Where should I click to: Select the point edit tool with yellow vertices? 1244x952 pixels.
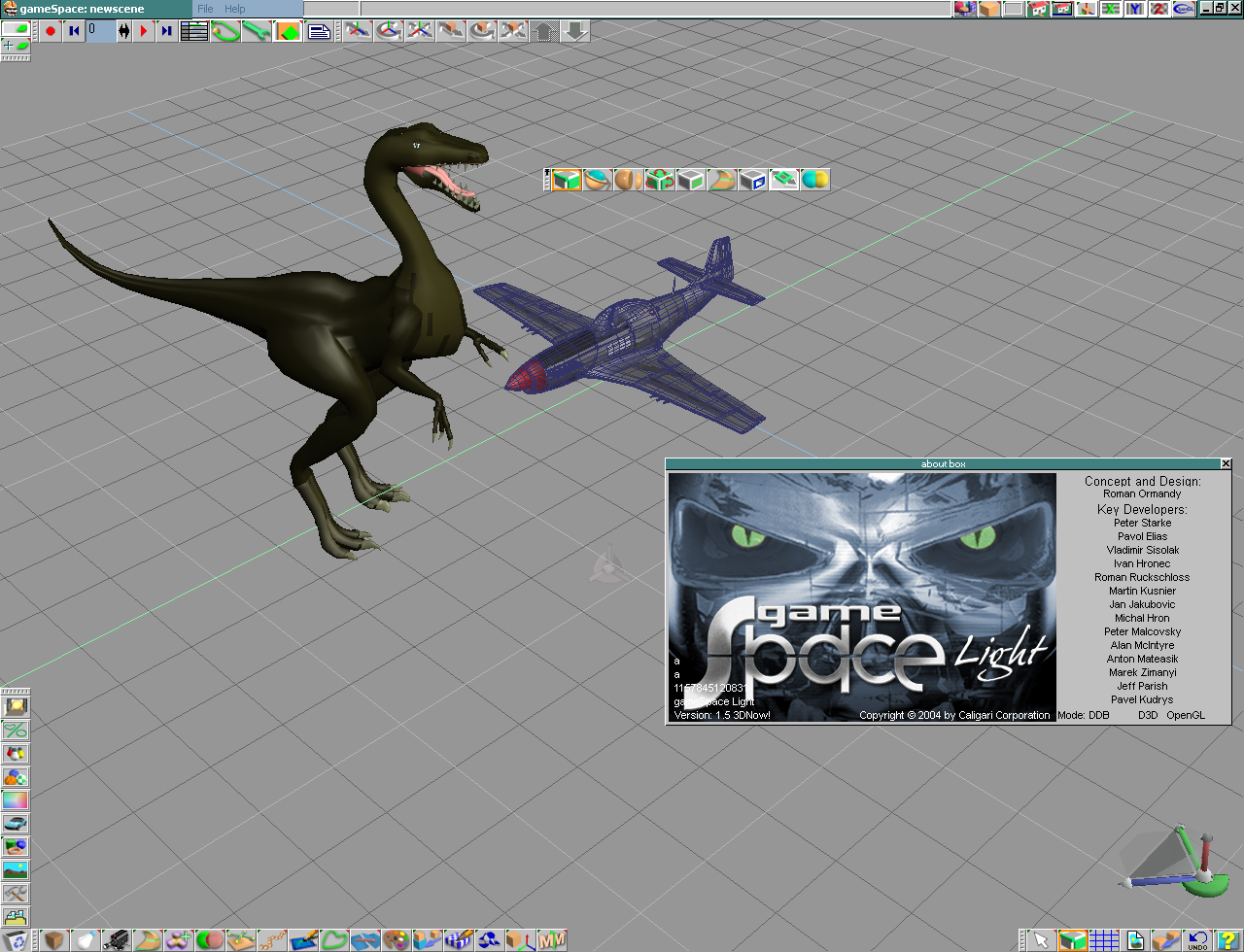tap(241, 940)
